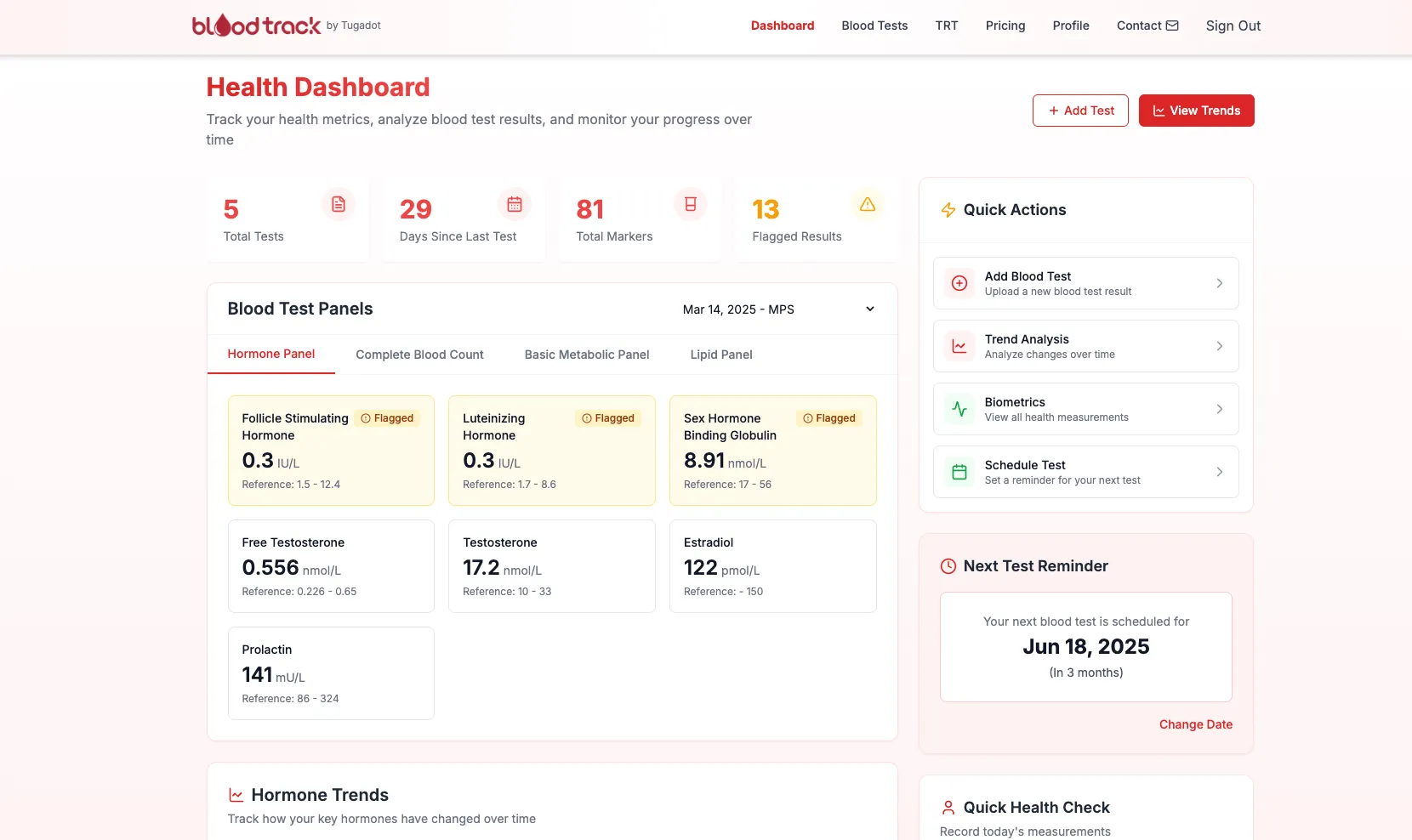Click the pulse icon for Biometrics
1412x840 pixels.
959,409
